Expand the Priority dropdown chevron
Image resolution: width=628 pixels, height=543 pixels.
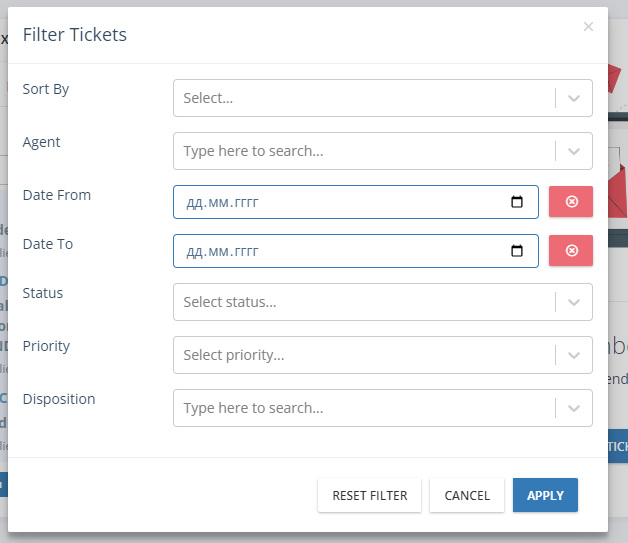coord(574,355)
